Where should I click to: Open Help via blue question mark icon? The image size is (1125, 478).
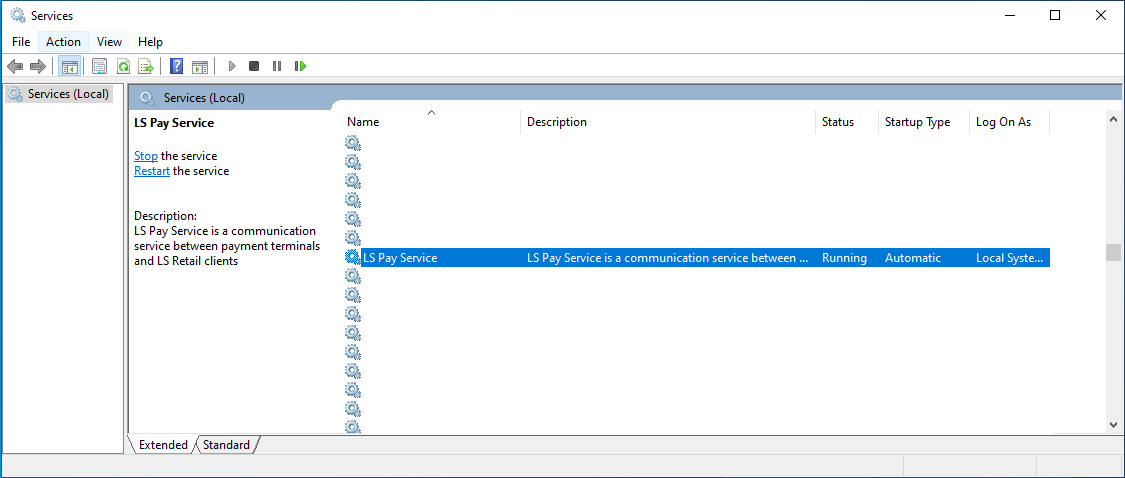click(x=176, y=67)
